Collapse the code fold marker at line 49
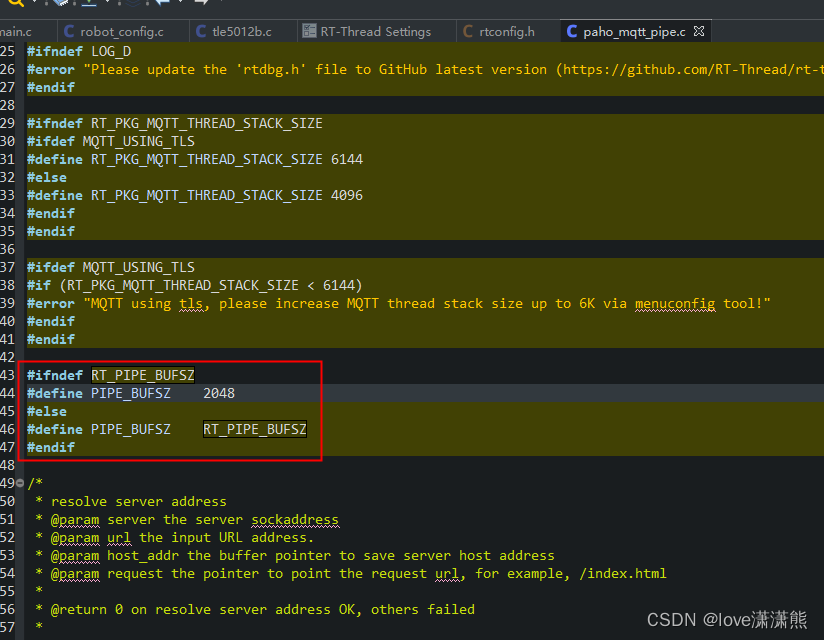Image resolution: width=824 pixels, height=640 pixels. [21, 483]
